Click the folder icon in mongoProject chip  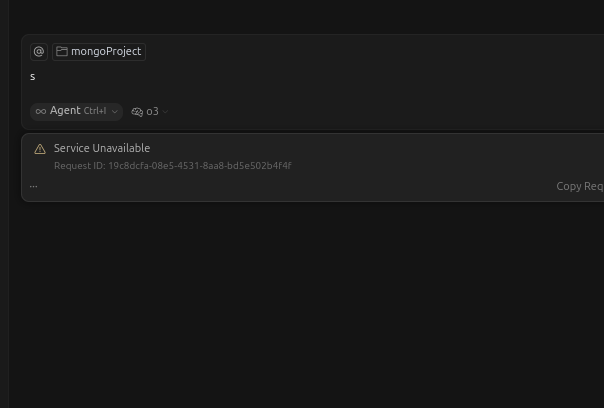point(62,51)
